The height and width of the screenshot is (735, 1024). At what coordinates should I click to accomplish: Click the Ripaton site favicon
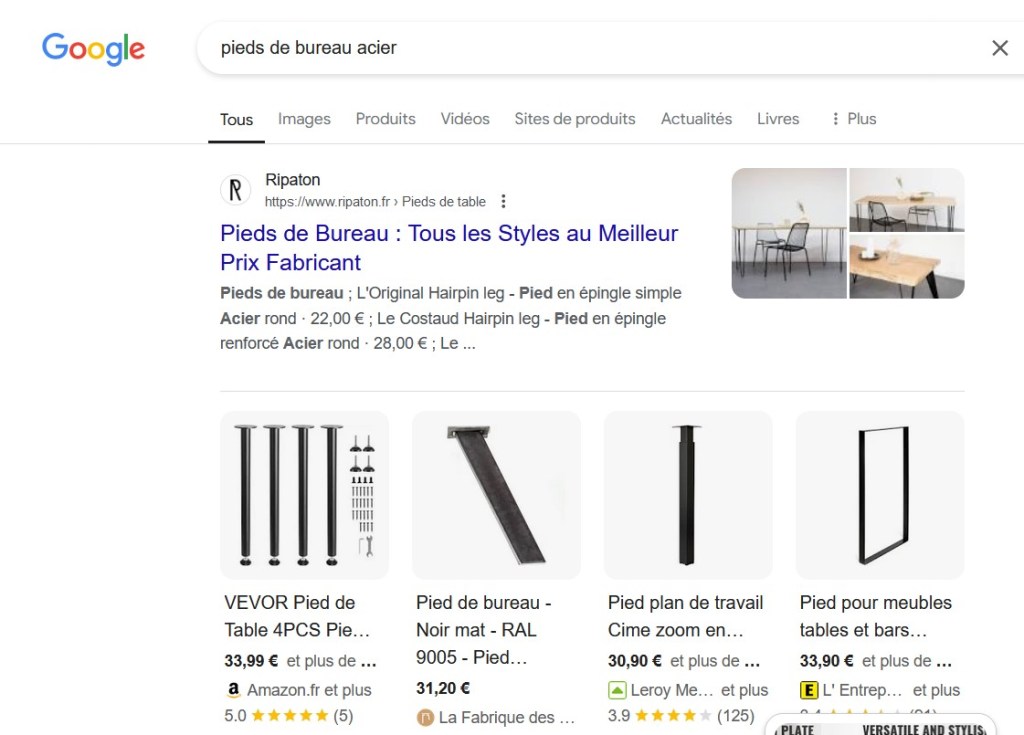236,190
